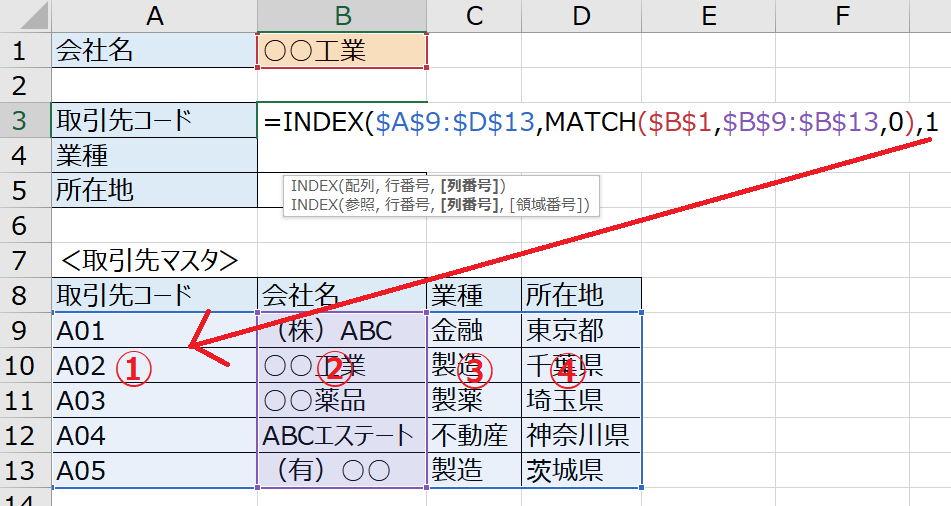This screenshot has width=951, height=506.
Task: Click cell B1 containing ○○工業
Action: (342, 50)
